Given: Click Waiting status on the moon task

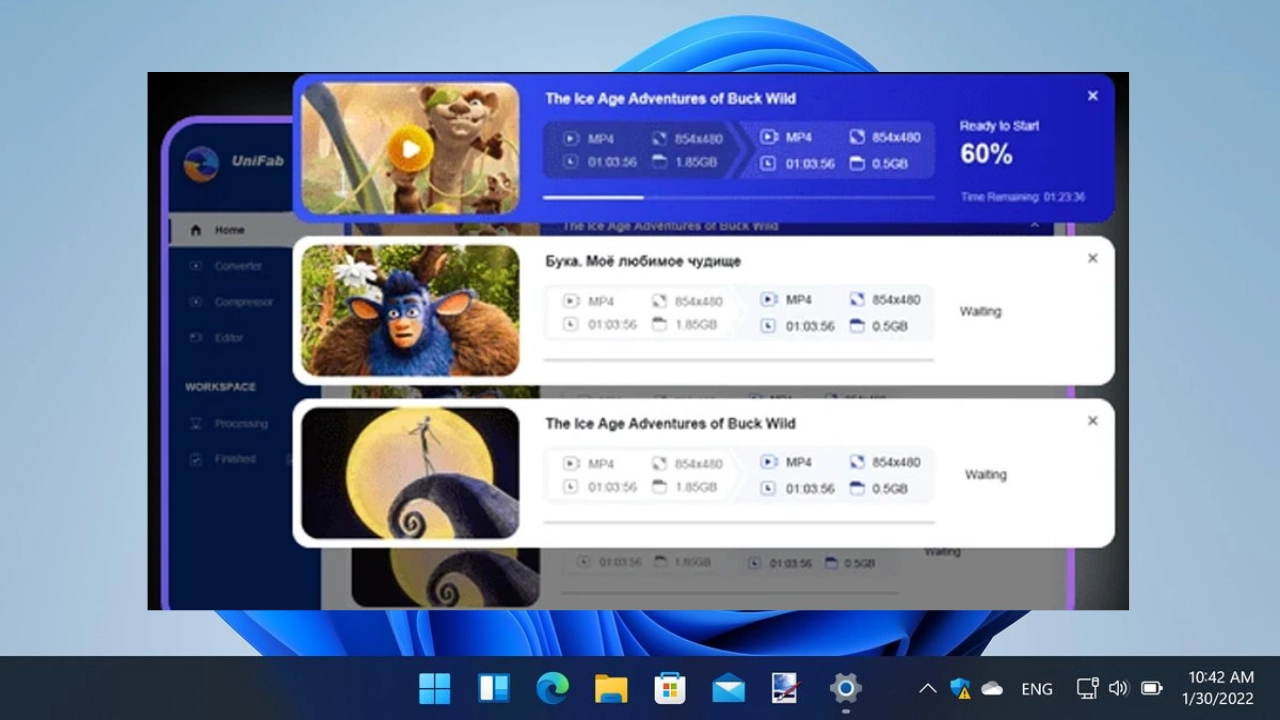Looking at the screenshot, I should pyautogui.click(x=985, y=474).
